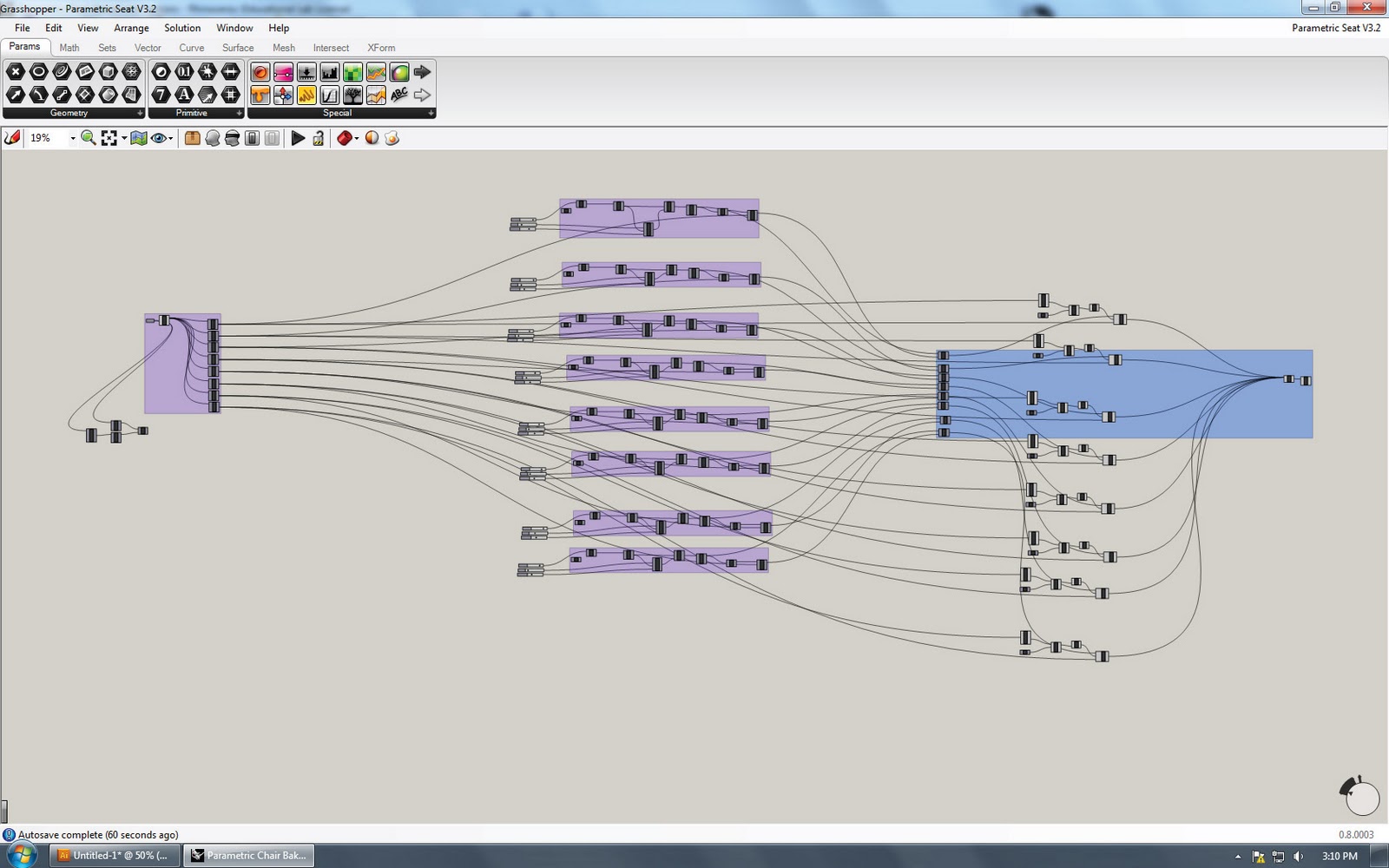Screen dimensions: 1389x868
Task: Select the Text parameter icon labeled A
Action: click(184, 96)
